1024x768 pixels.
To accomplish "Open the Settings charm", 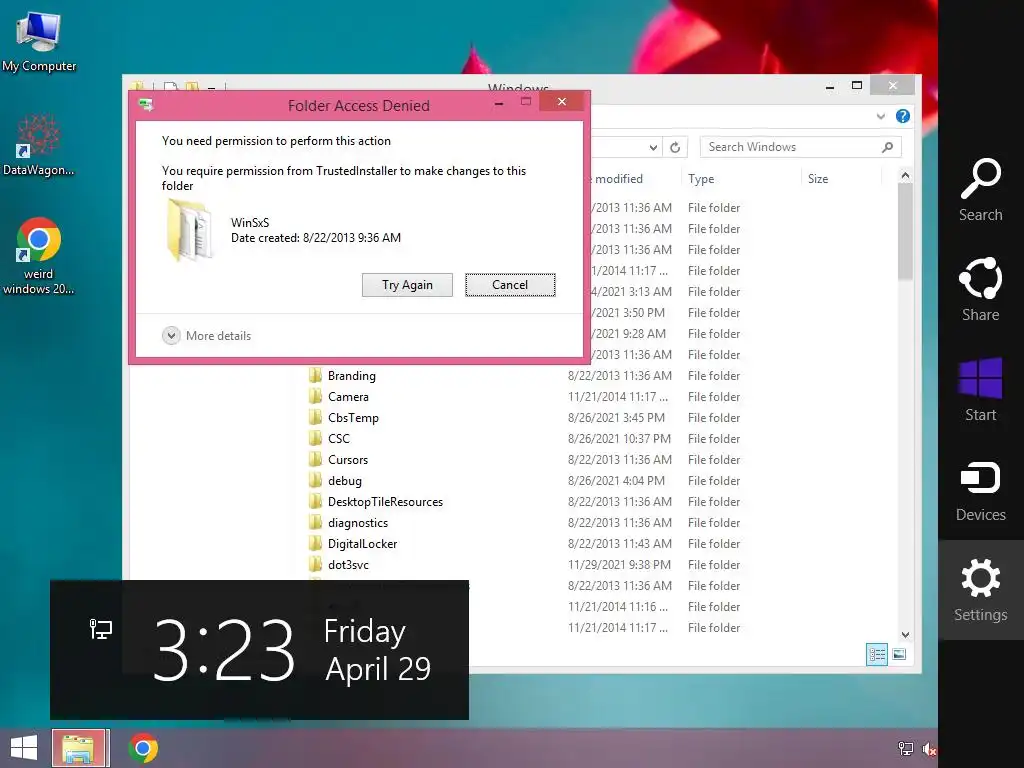I will 980,590.
